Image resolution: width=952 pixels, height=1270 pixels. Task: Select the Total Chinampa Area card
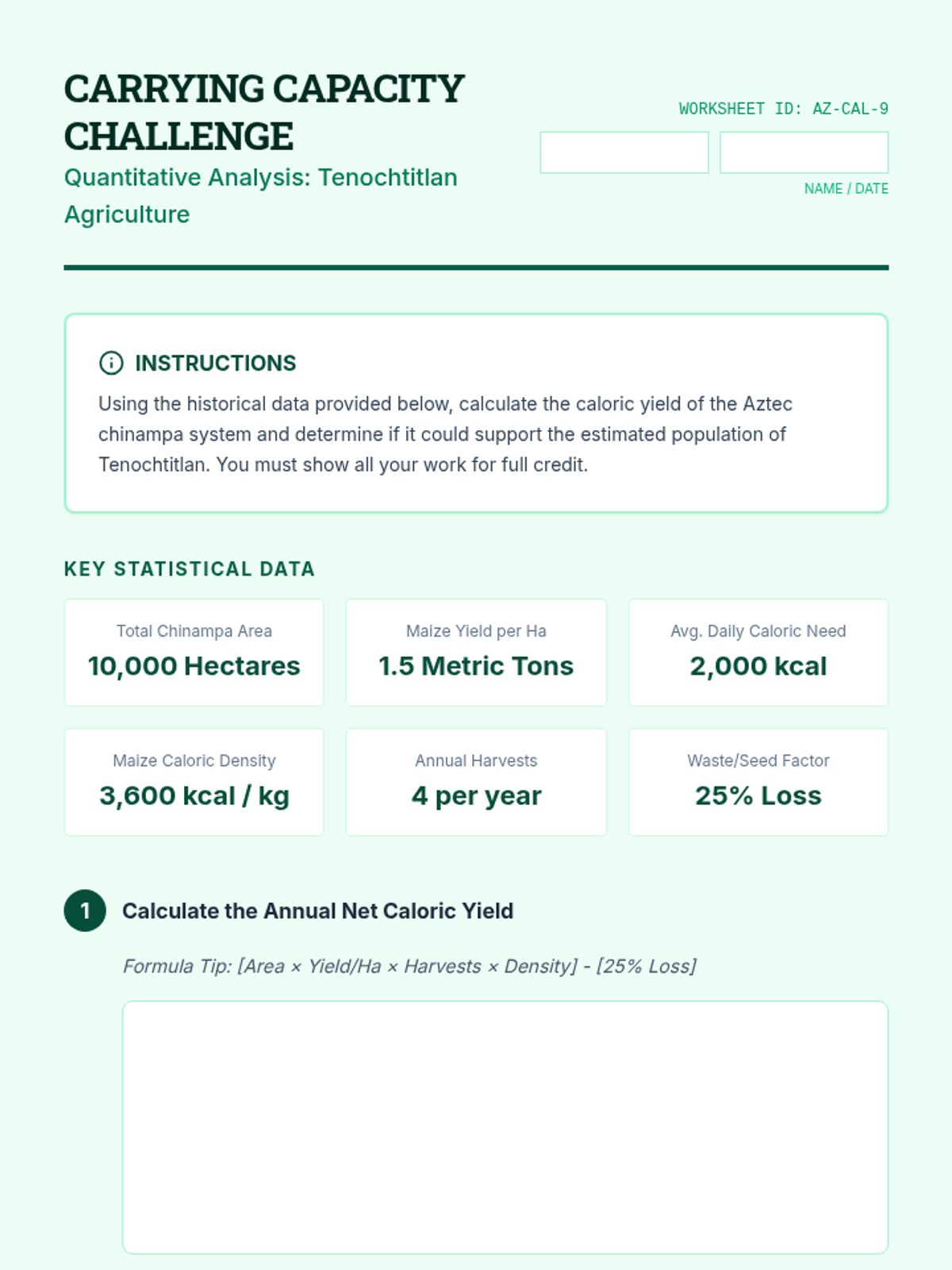194,652
